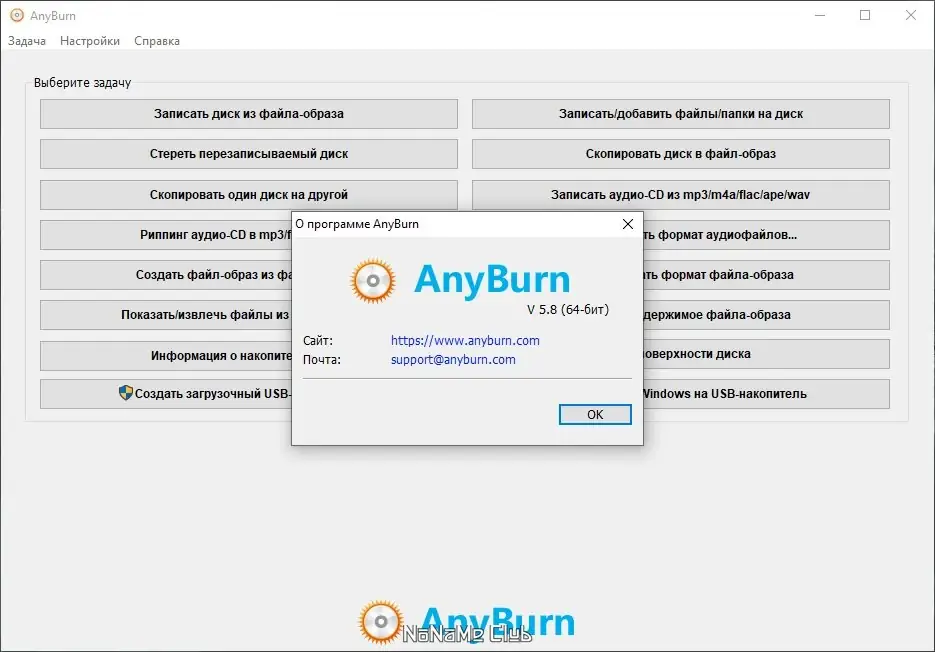Open the Настройки menu
Screen dimensions: 935x652
point(89,41)
